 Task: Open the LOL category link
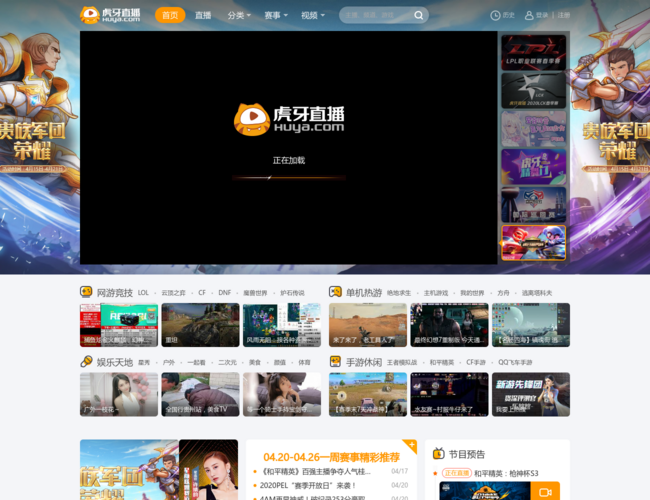143,293
